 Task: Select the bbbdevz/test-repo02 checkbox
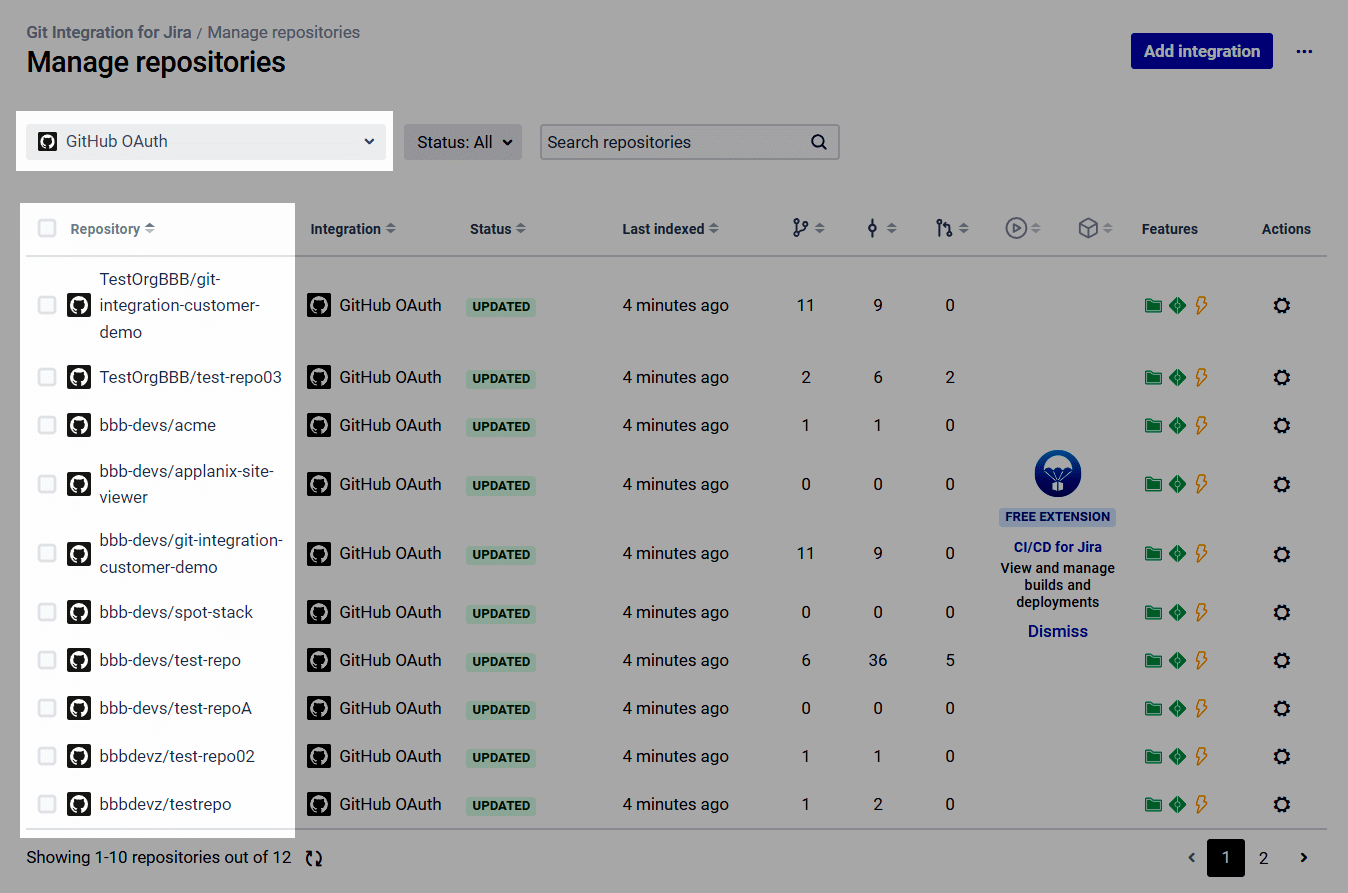[47, 756]
